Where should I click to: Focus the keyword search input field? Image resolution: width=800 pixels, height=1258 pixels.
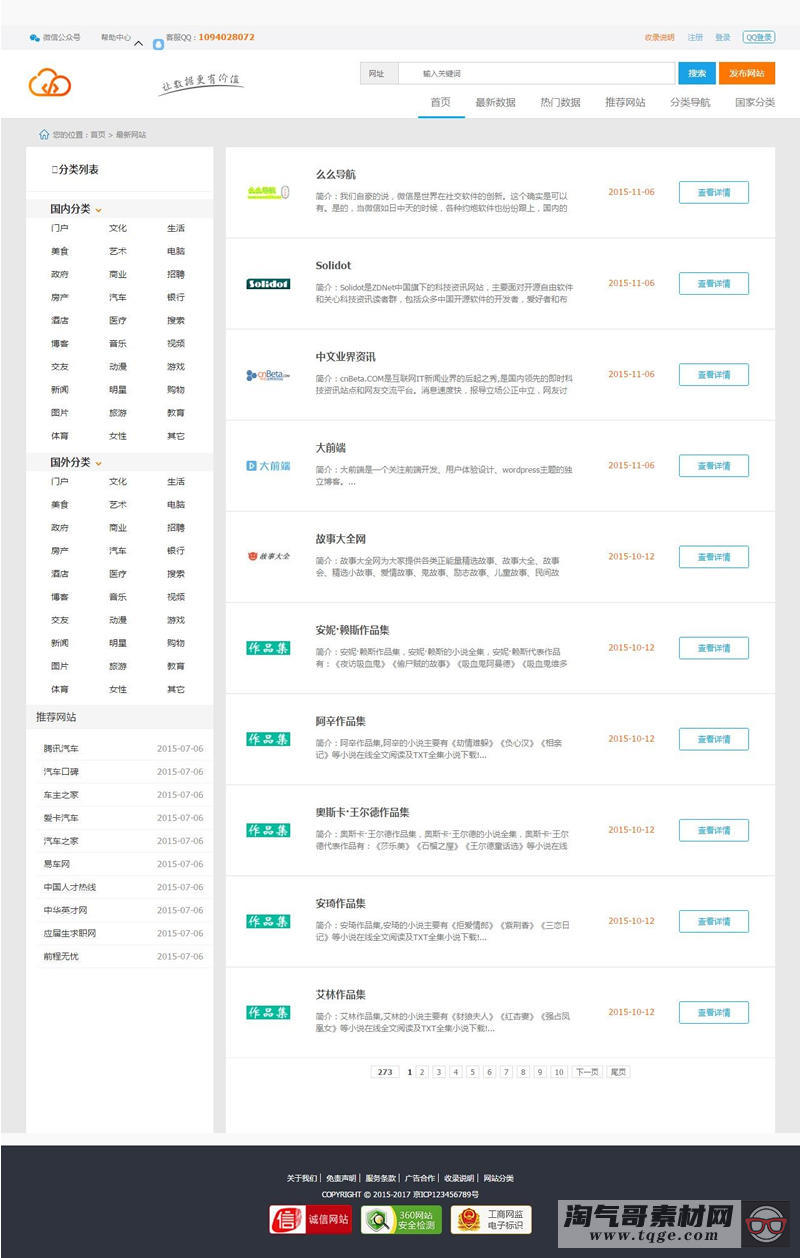coord(535,73)
